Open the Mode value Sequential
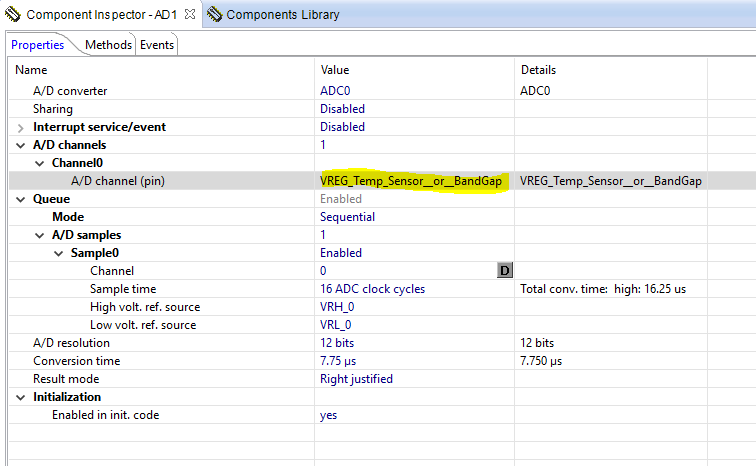The width and height of the screenshot is (756, 466). pos(347,217)
